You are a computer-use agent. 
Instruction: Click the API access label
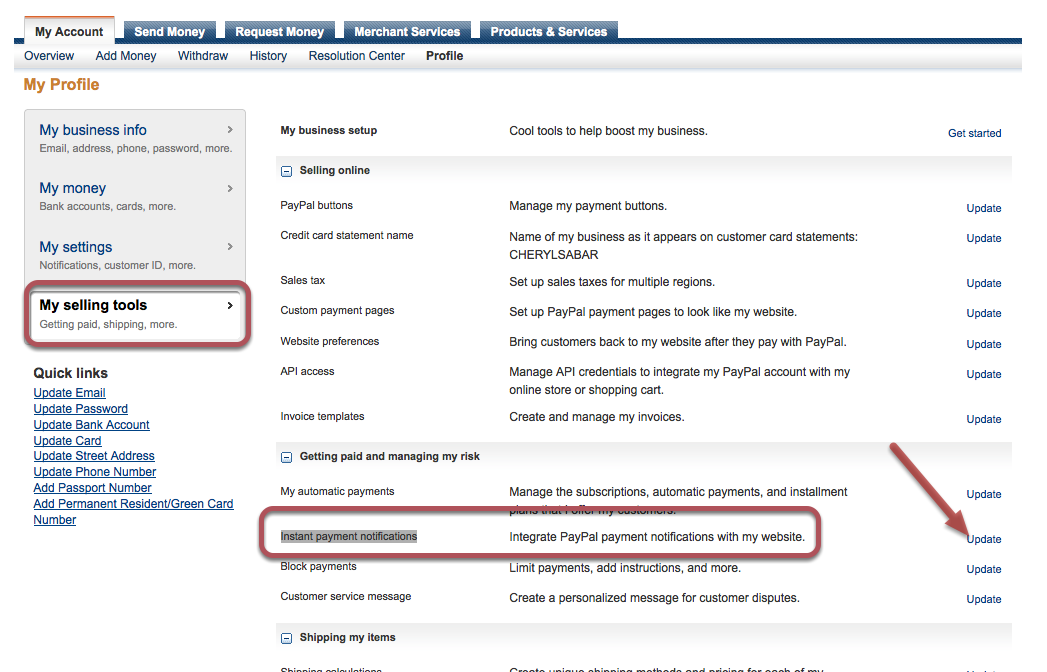point(307,371)
